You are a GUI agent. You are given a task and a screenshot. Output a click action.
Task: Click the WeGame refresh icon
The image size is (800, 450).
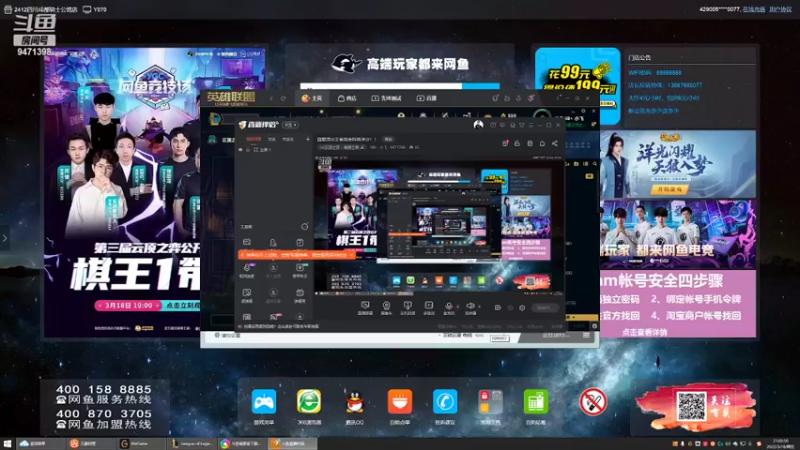[x=283, y=98]
